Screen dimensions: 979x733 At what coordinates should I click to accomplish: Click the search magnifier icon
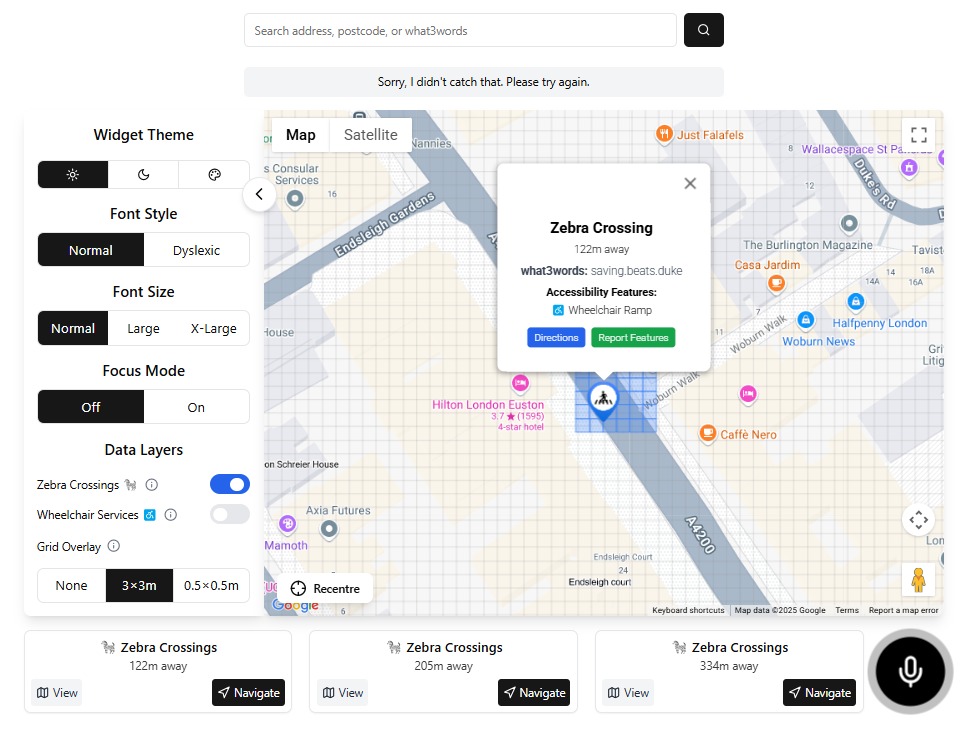703,30
